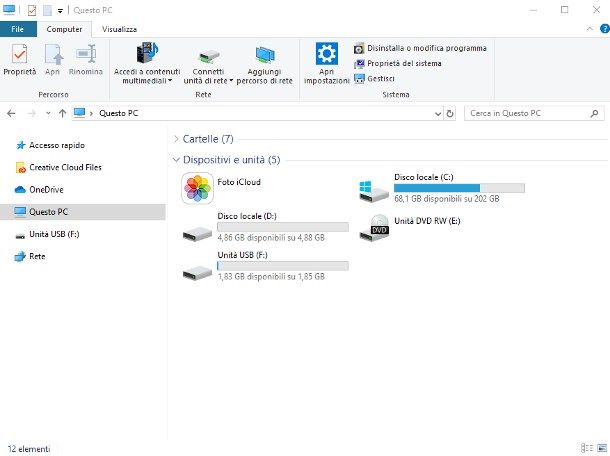Collapse the ribbon with the chevron

pyautogui.click(x=590, y=29)
